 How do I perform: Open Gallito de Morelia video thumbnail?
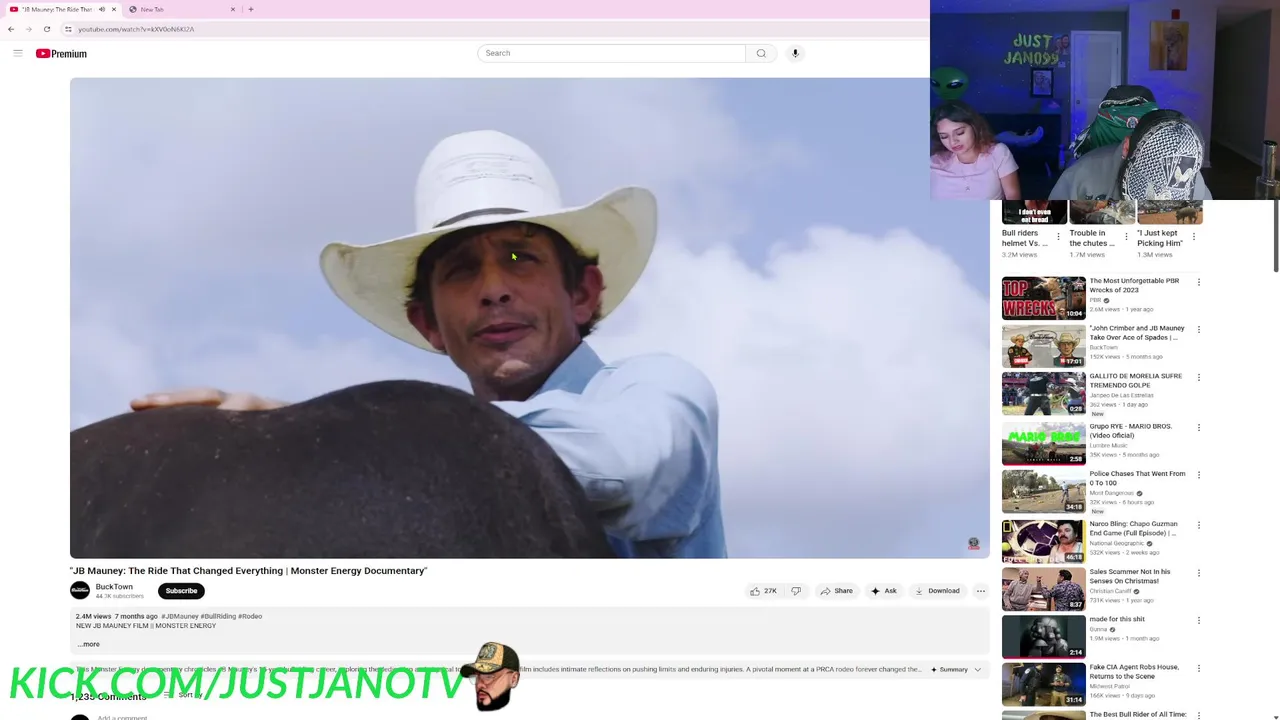pyautogui.click(x=1044, y=394)
